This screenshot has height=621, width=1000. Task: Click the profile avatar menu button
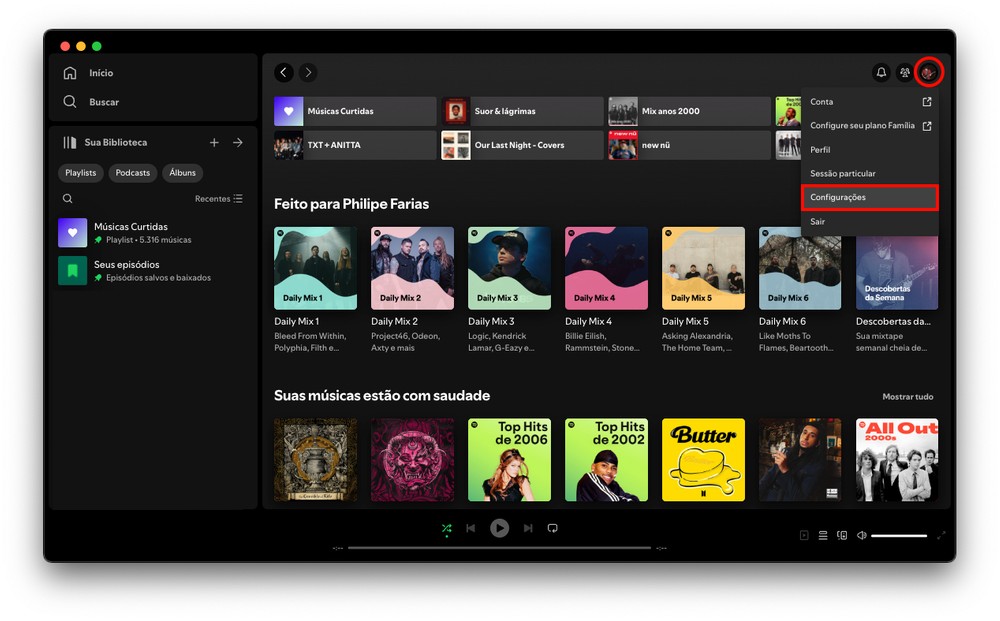(929, 73)
